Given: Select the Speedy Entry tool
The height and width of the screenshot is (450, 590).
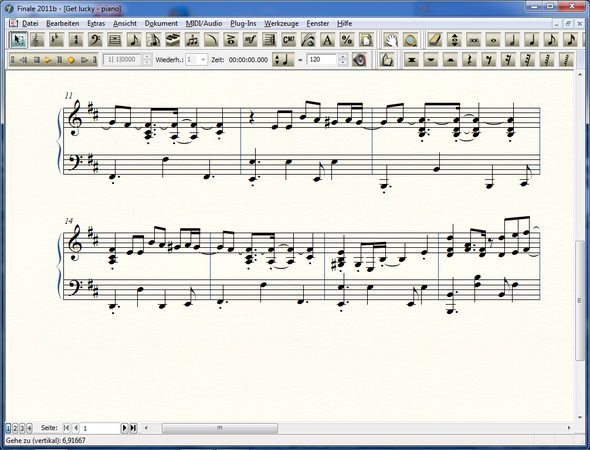Looking at the screenshot, I should click(x=154, y=40).
